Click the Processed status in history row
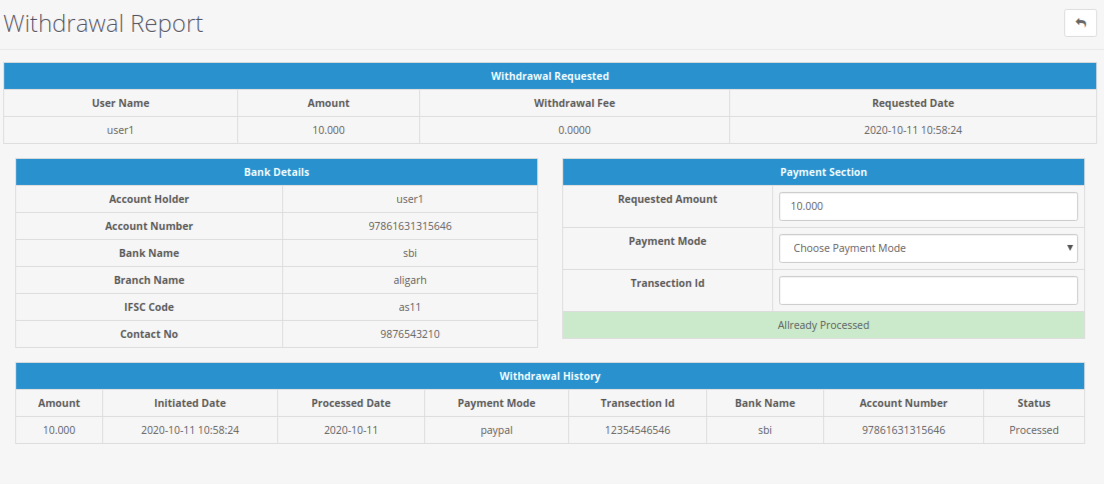The image size is (1104, 484). pos(1033,430)
